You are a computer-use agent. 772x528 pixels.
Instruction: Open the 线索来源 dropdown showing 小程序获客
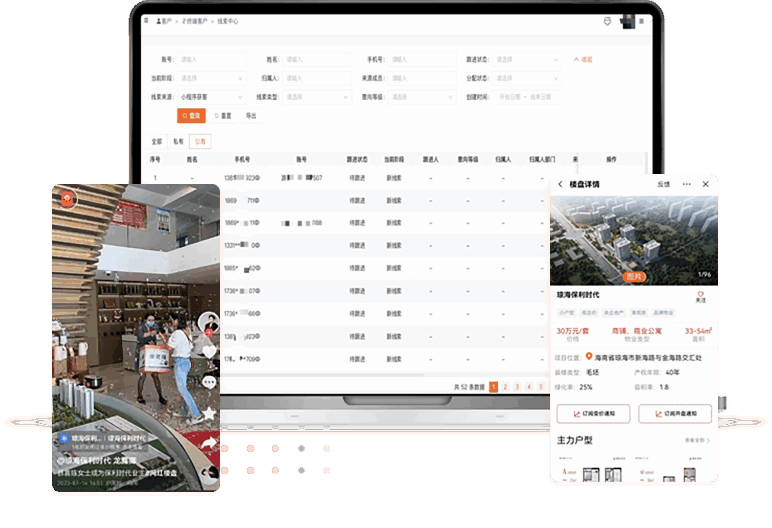pyautogui.click(x=211, y=97)
